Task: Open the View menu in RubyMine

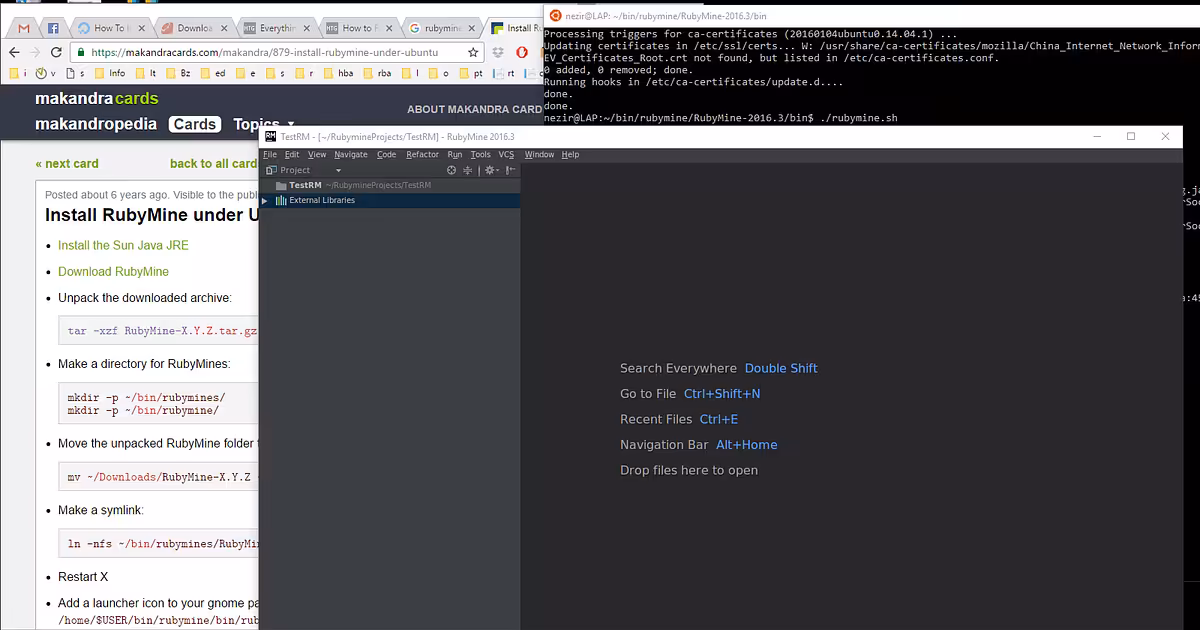Action: [x=317, y=155]
